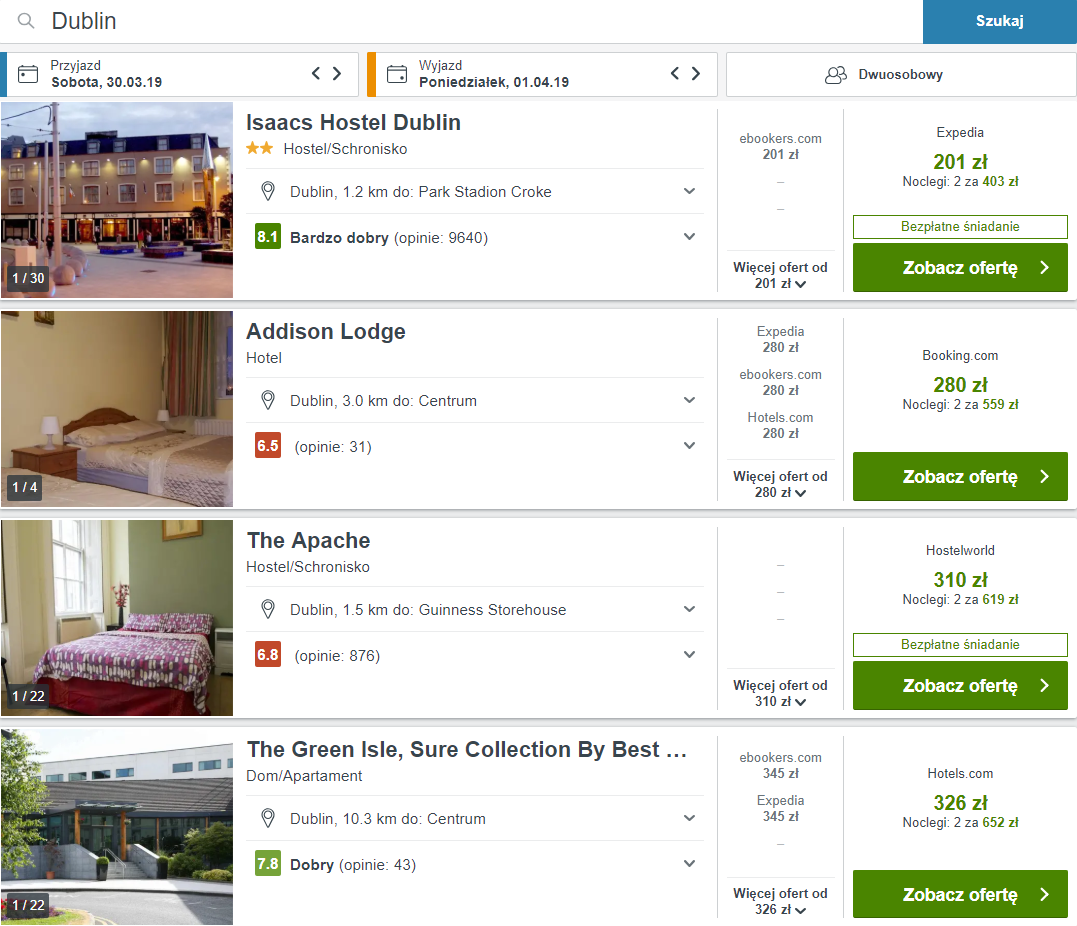Expand Isaacs Hostel location details chevron

click(690, 191)
